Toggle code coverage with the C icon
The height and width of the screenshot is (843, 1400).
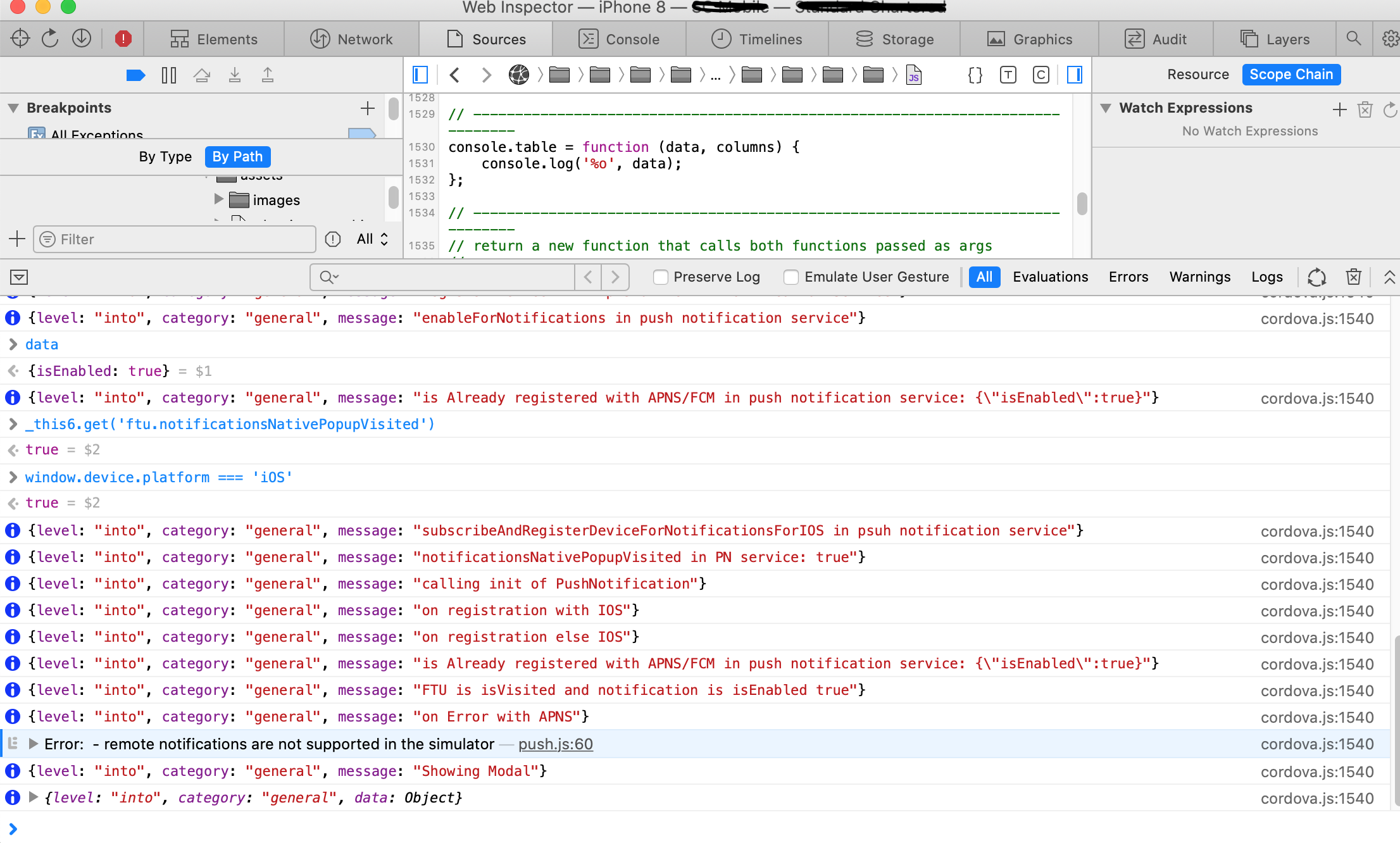click(x=1041, y=75)
